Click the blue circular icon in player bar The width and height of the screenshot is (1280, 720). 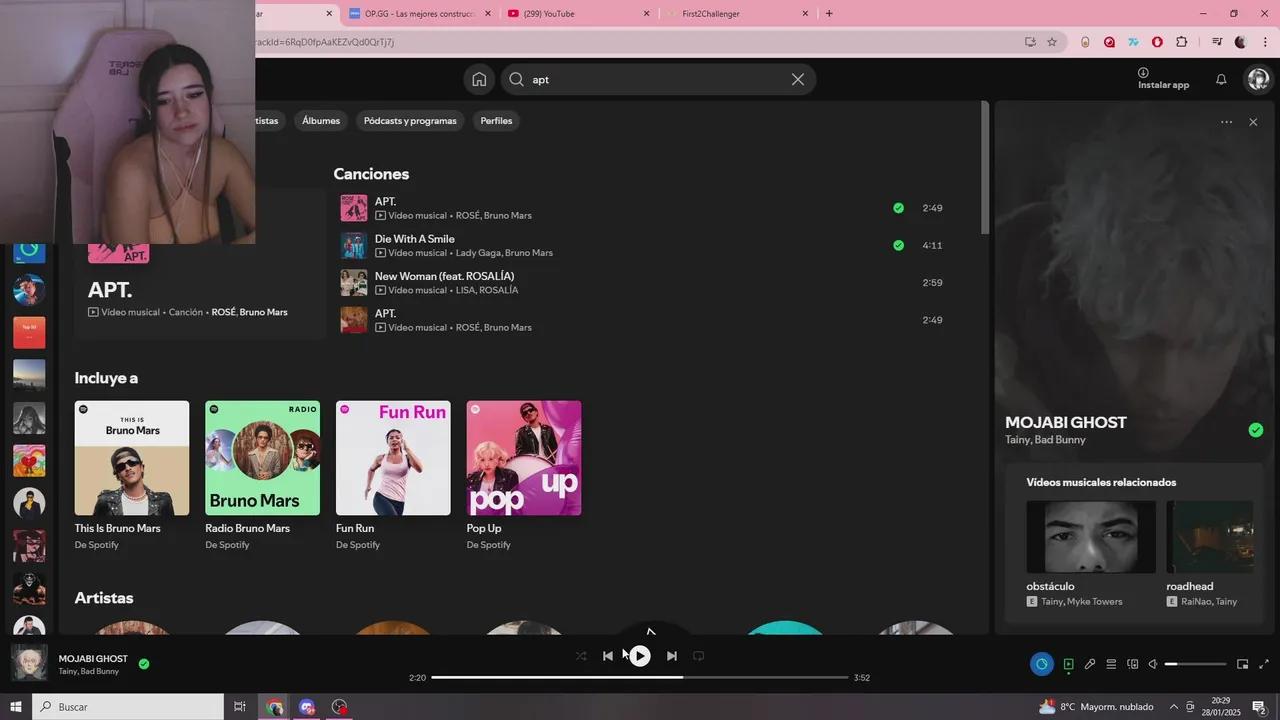click(x=1042, y=664)
